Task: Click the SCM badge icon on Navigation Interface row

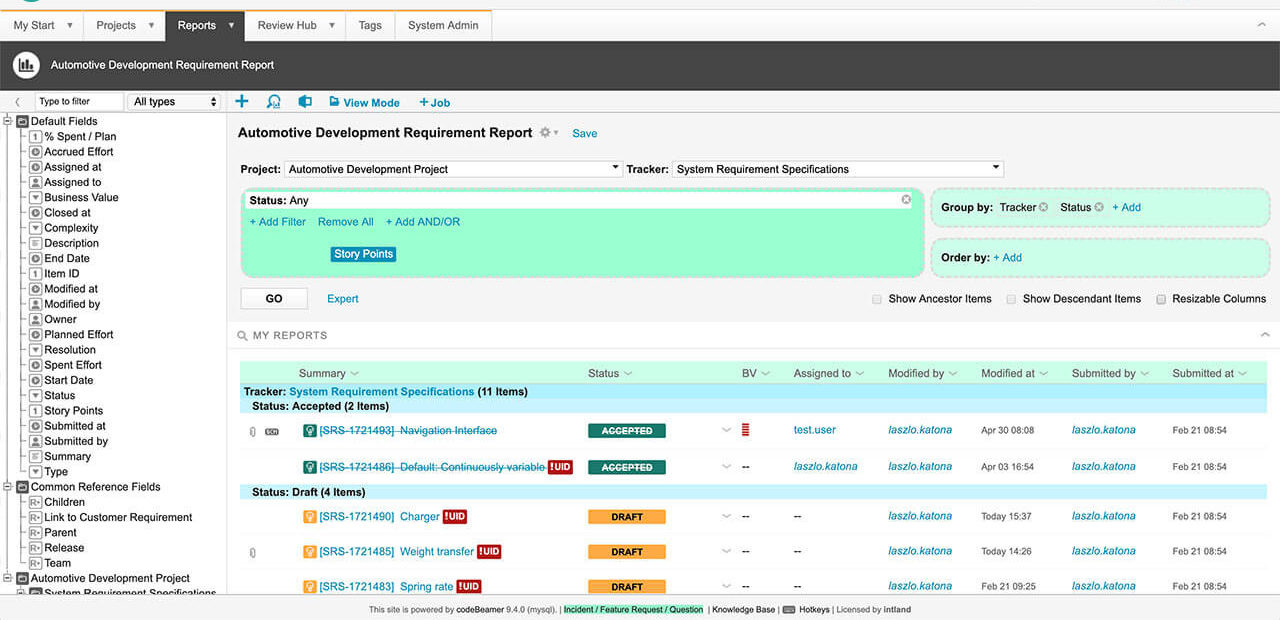Action: point(271,431)
